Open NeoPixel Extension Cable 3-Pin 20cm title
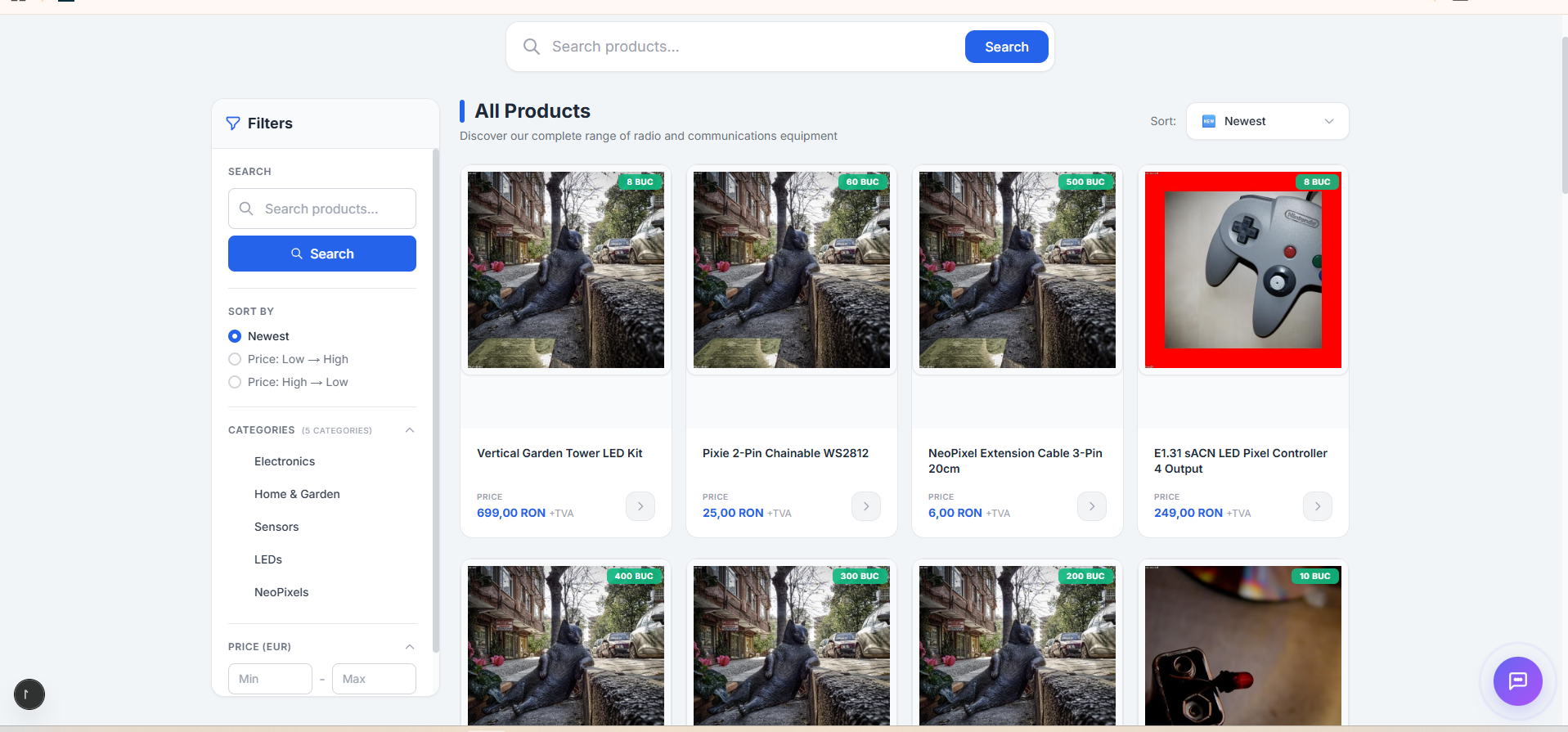1568x732 pixels. (x=1015, y=460)
